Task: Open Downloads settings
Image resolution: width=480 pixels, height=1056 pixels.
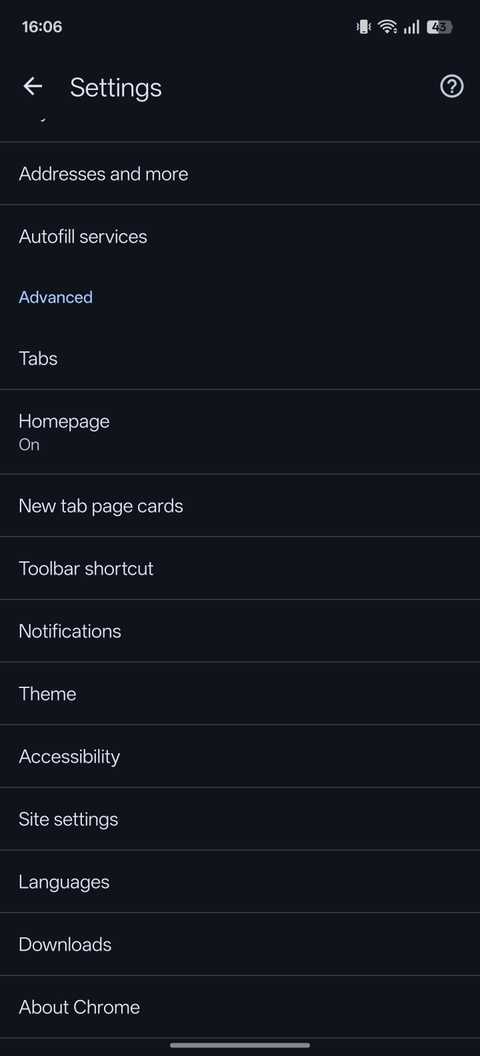Action: (240, 944)
